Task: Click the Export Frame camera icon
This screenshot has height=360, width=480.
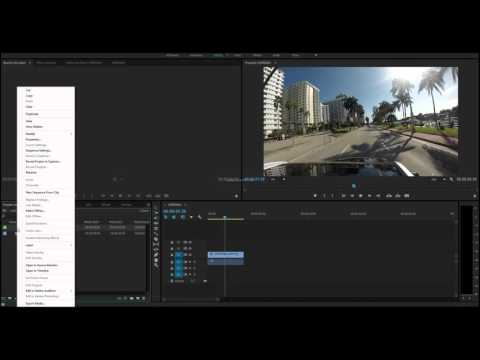Action: click(x=407, y=196)
